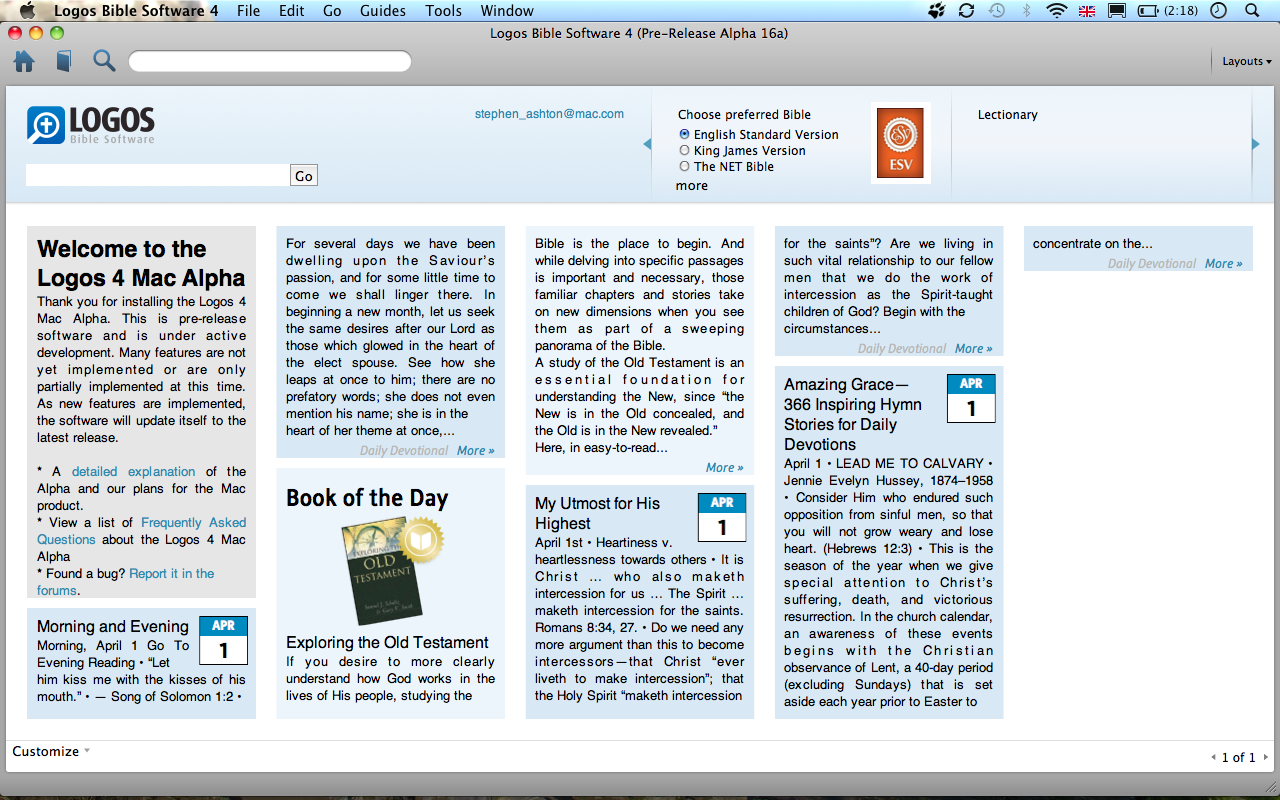Screen dimensions: 1280x800
Task: Open Exploring the Old Testament book cover
Action: click(x=383, y=569)
